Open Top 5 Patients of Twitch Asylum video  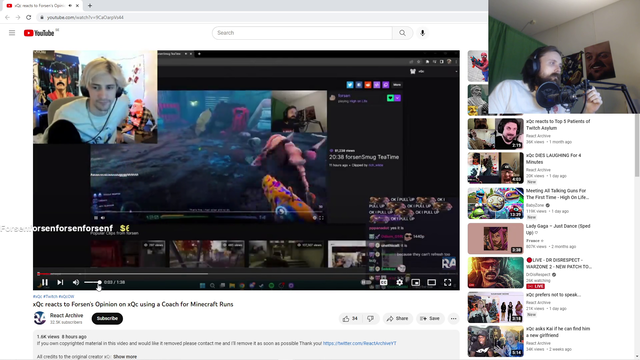point(496,134)
